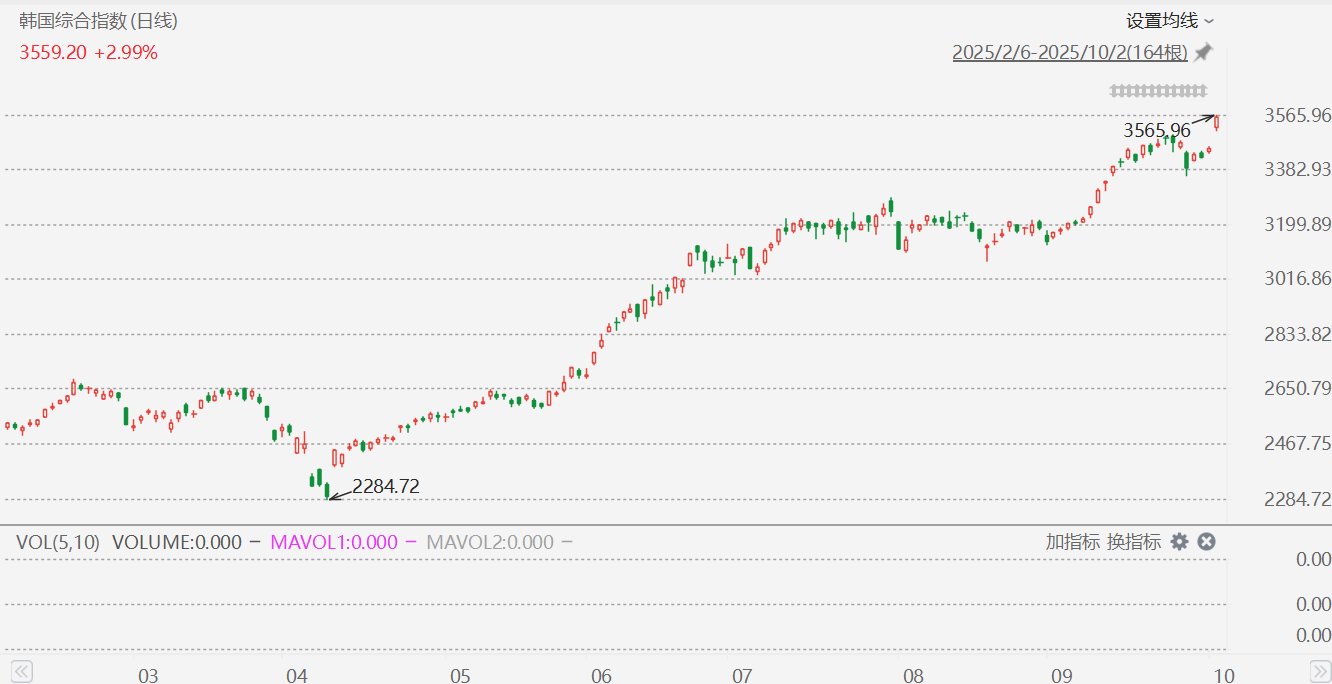Click 换指标 to switch indicator
Screen dimensions: 1332x684
pos(1133,542)
